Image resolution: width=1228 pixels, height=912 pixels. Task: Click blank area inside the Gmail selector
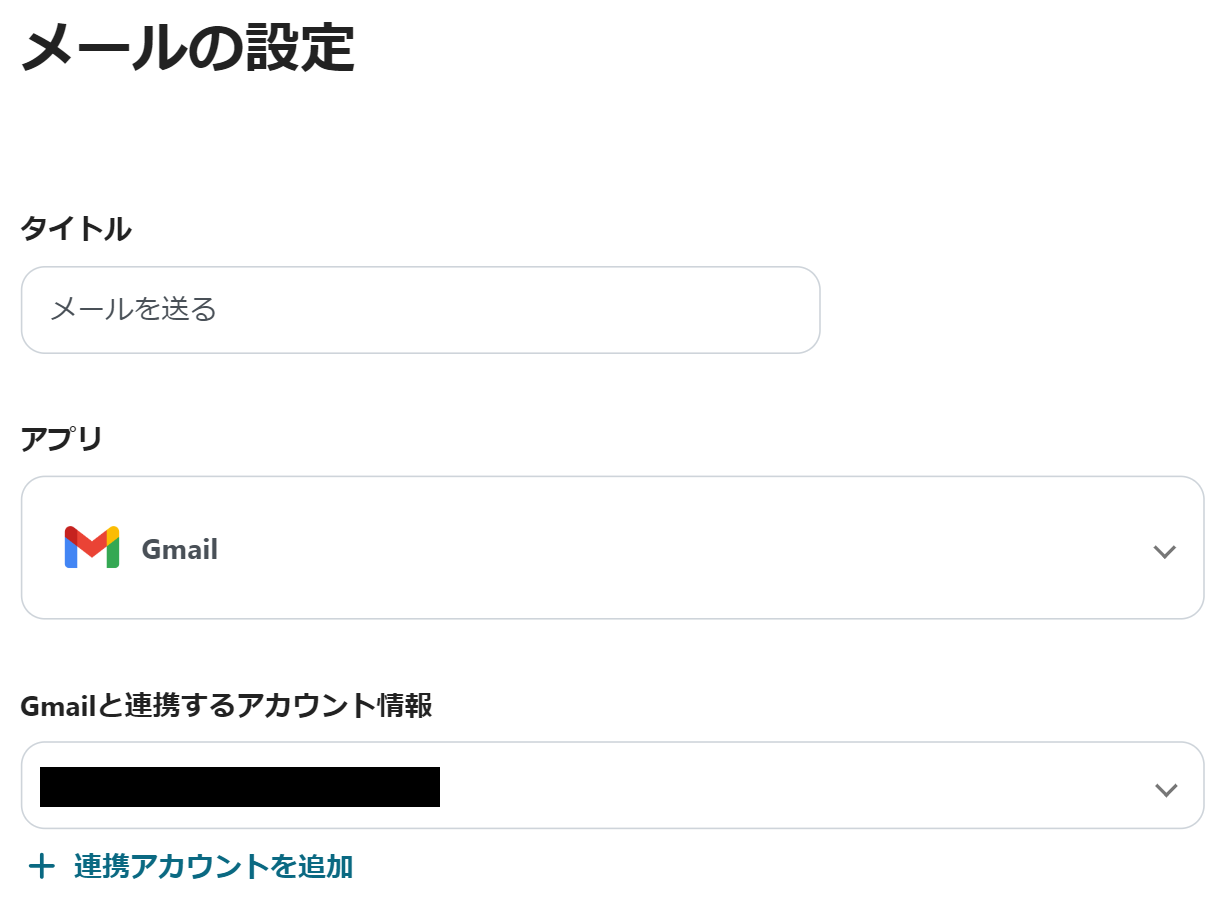click(x=700, y=548)
